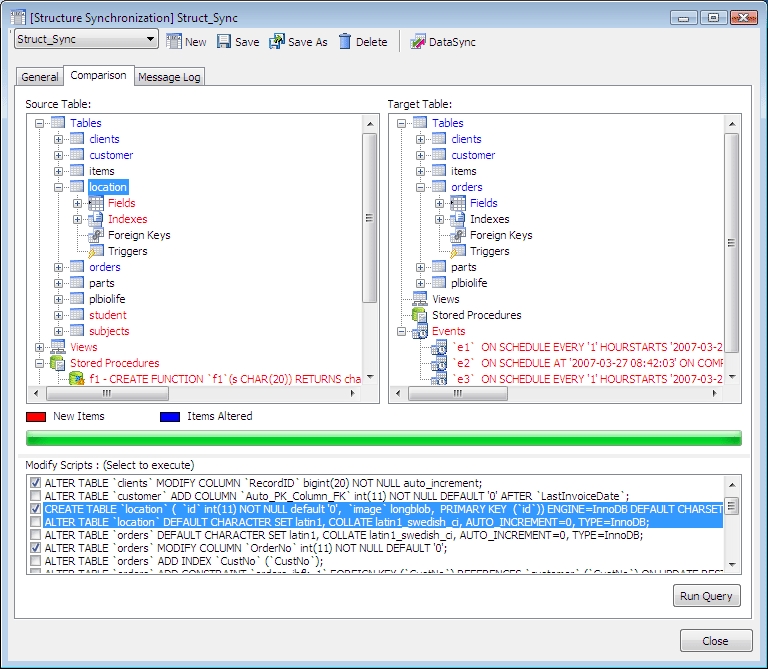
Task: Switch to the Message Log tab
Action: pyautogui.click(x=169, y=77)
